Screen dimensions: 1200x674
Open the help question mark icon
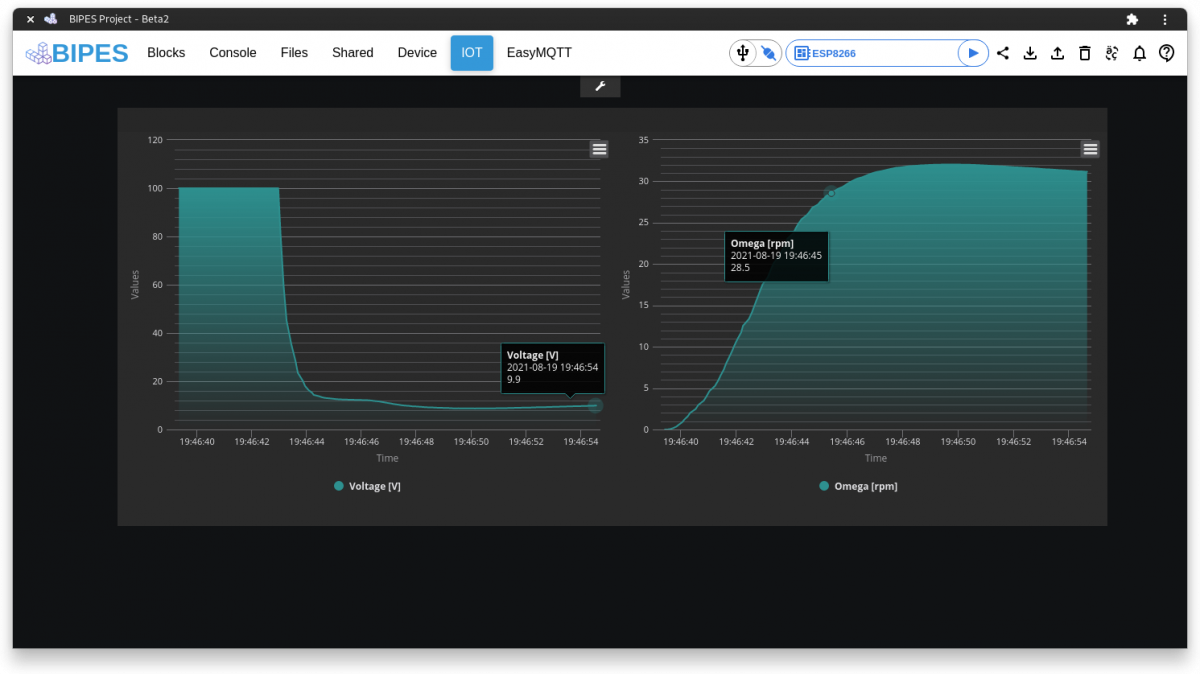pos(1166,52)
